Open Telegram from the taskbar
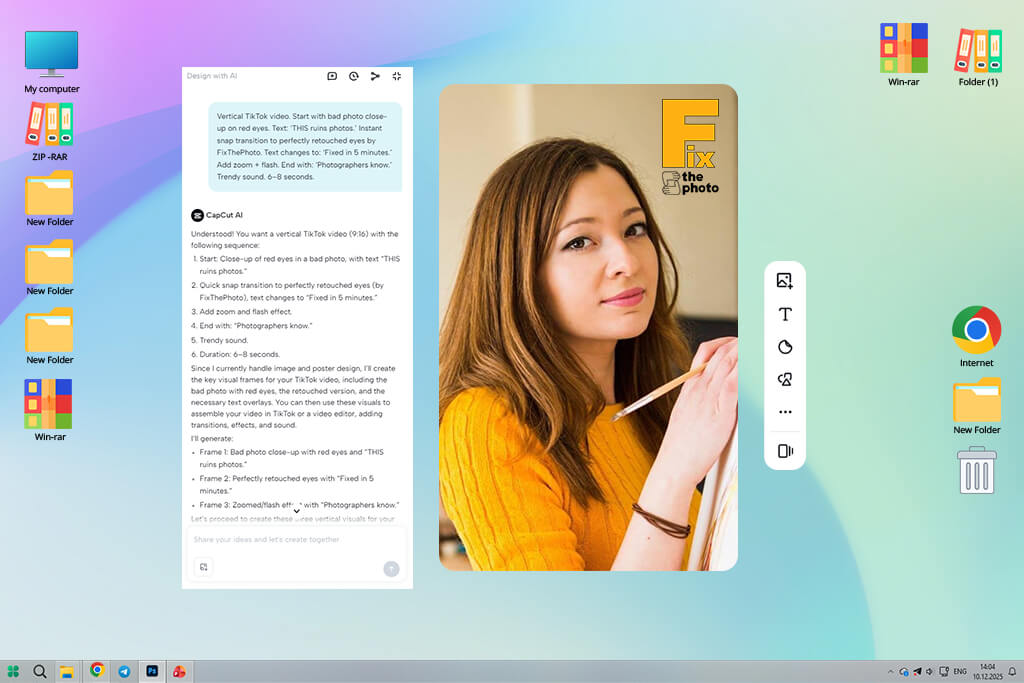Screen dimensions: 1024x683 click(x=124, y=671)
